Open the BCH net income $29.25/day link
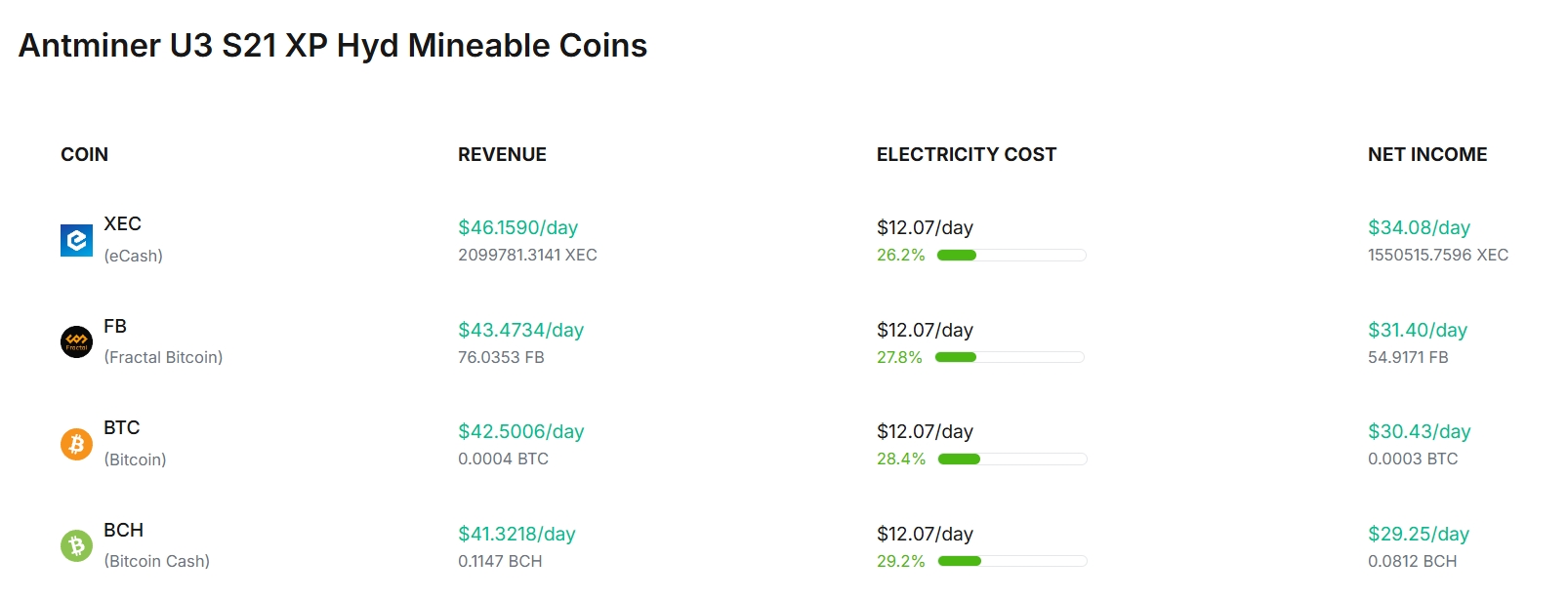 point(1418,534)
